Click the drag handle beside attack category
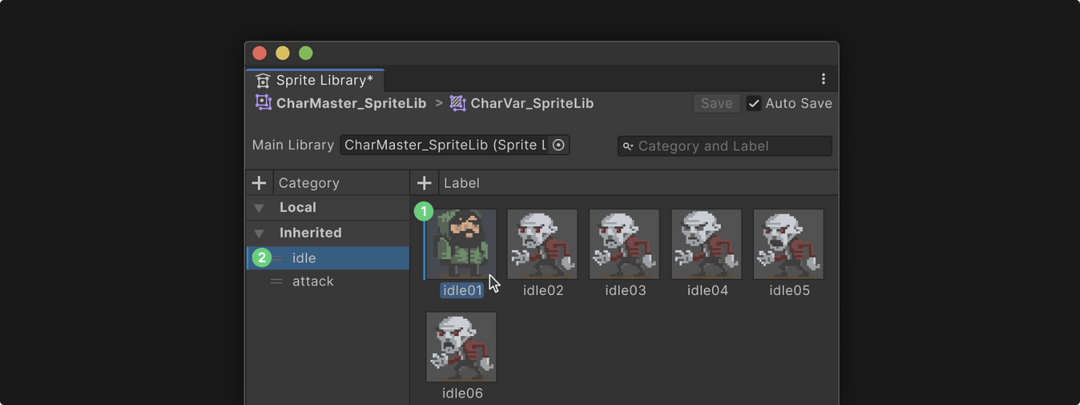 click(276, 282)
